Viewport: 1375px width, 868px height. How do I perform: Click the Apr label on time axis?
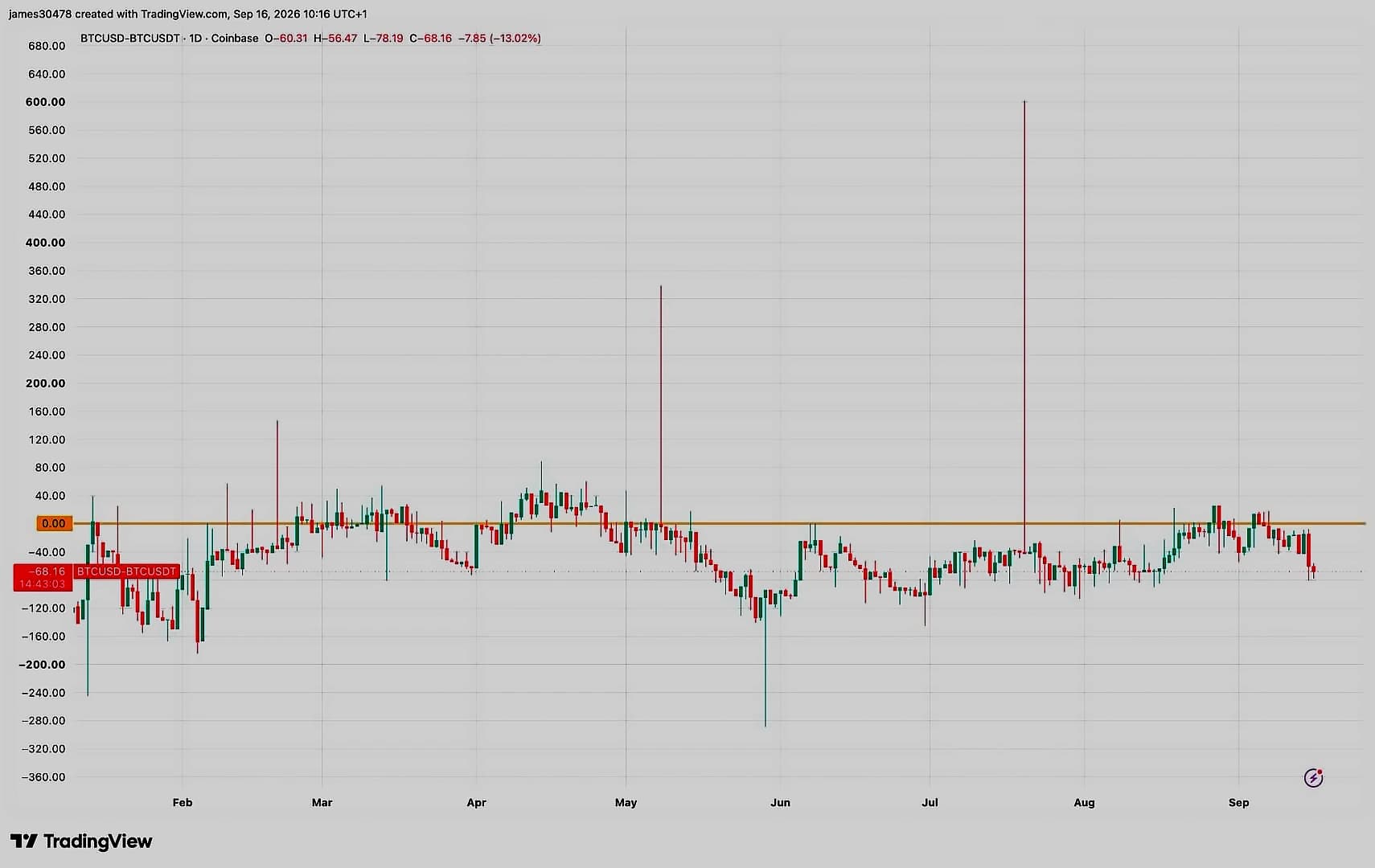tap(476, 802)
